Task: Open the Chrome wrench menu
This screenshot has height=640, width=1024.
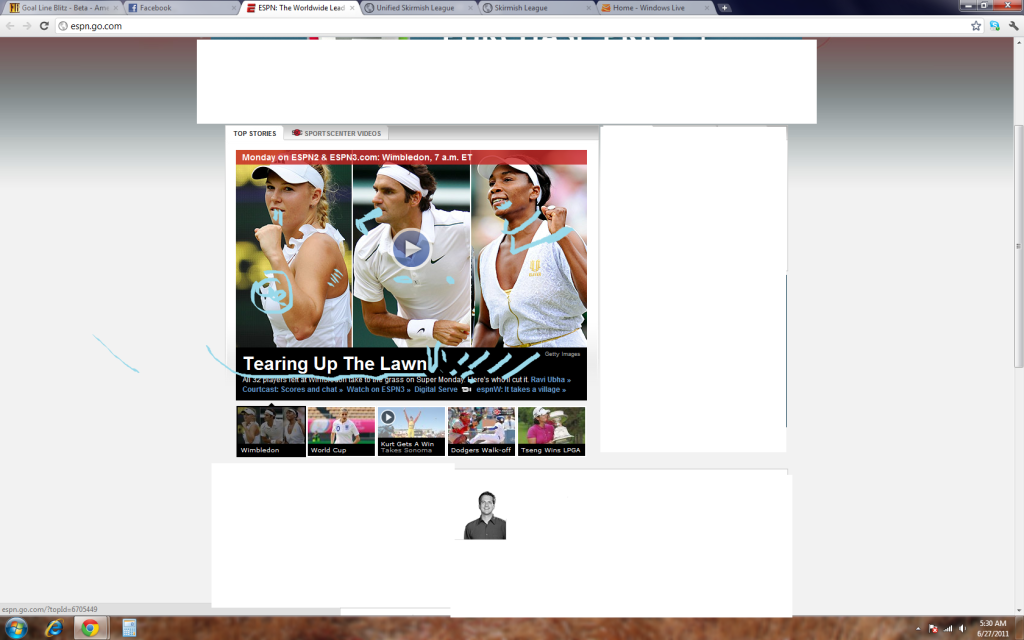Action: 1013,26
